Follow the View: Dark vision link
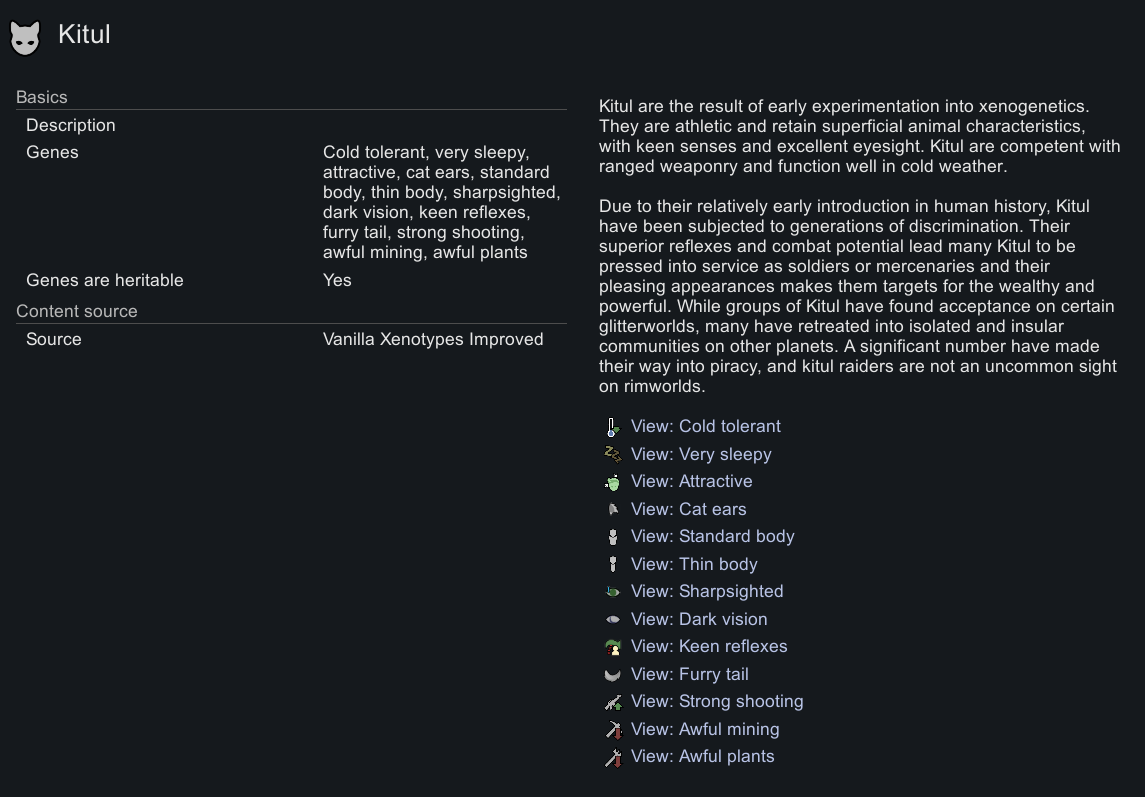The height and width of the screenshot is (797, 1145). coord(699,619)
